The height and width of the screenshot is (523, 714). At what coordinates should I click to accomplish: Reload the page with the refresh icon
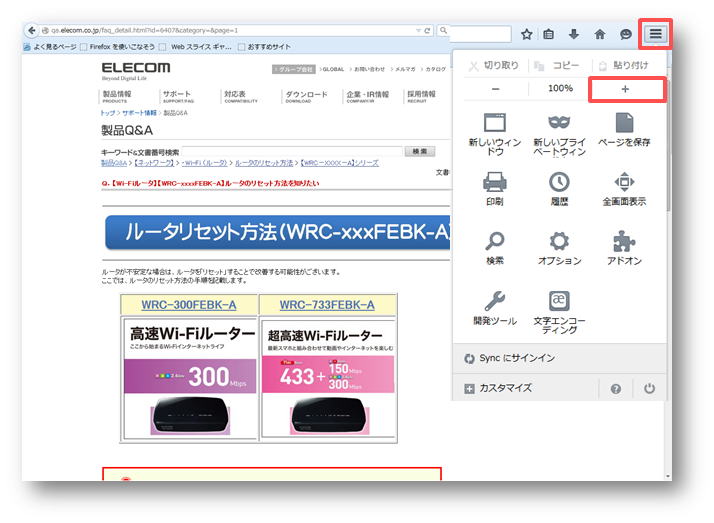click(427, 30)
